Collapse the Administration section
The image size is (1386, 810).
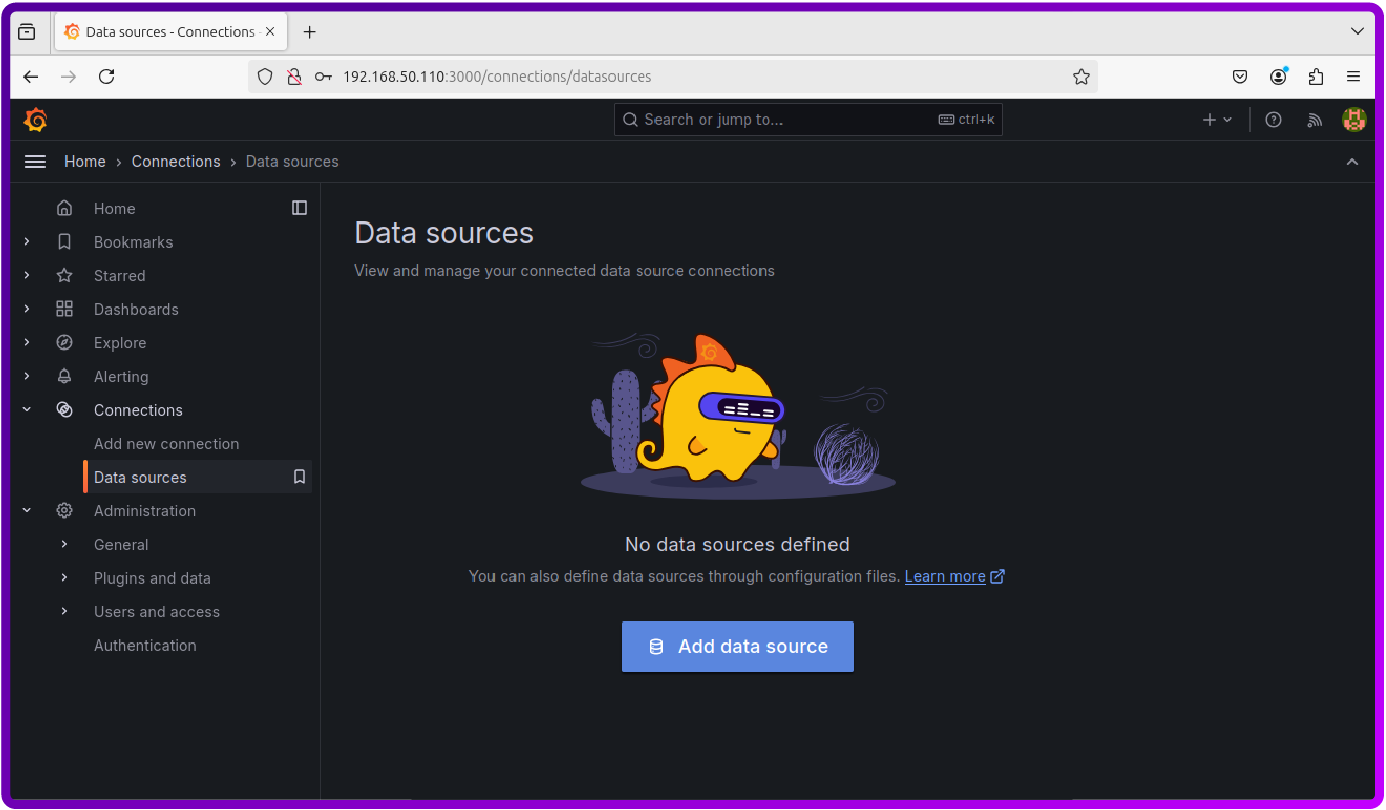(x=26, y=510)
